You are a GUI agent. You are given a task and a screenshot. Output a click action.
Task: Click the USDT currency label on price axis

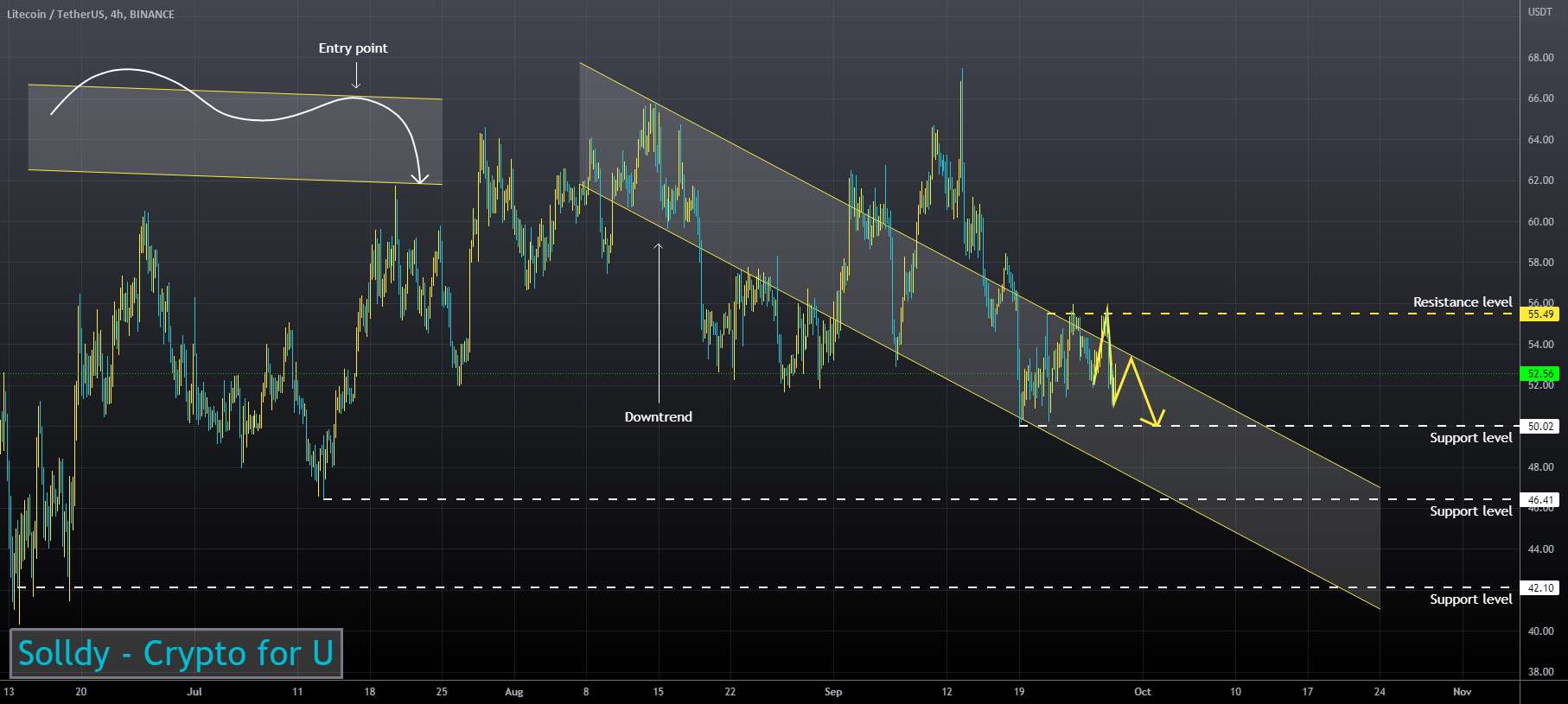1539,12
